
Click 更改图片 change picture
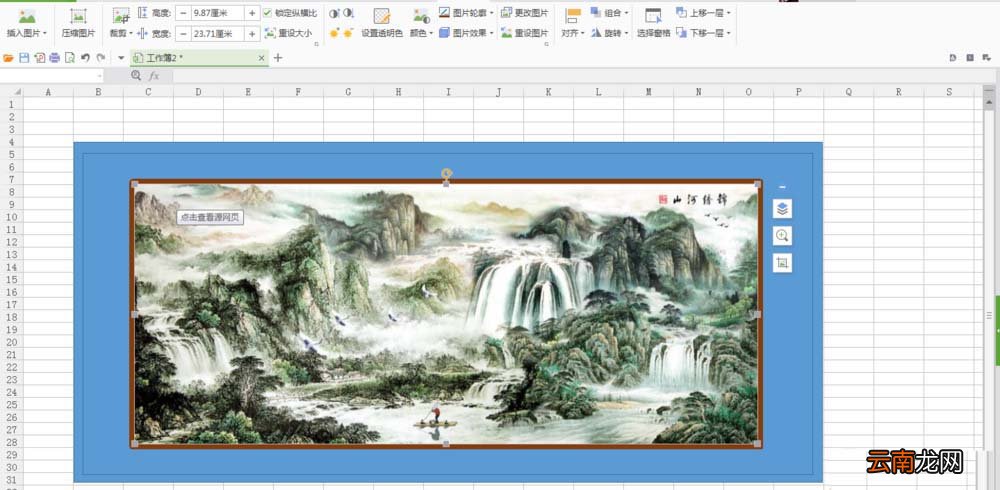click(524, 13)
